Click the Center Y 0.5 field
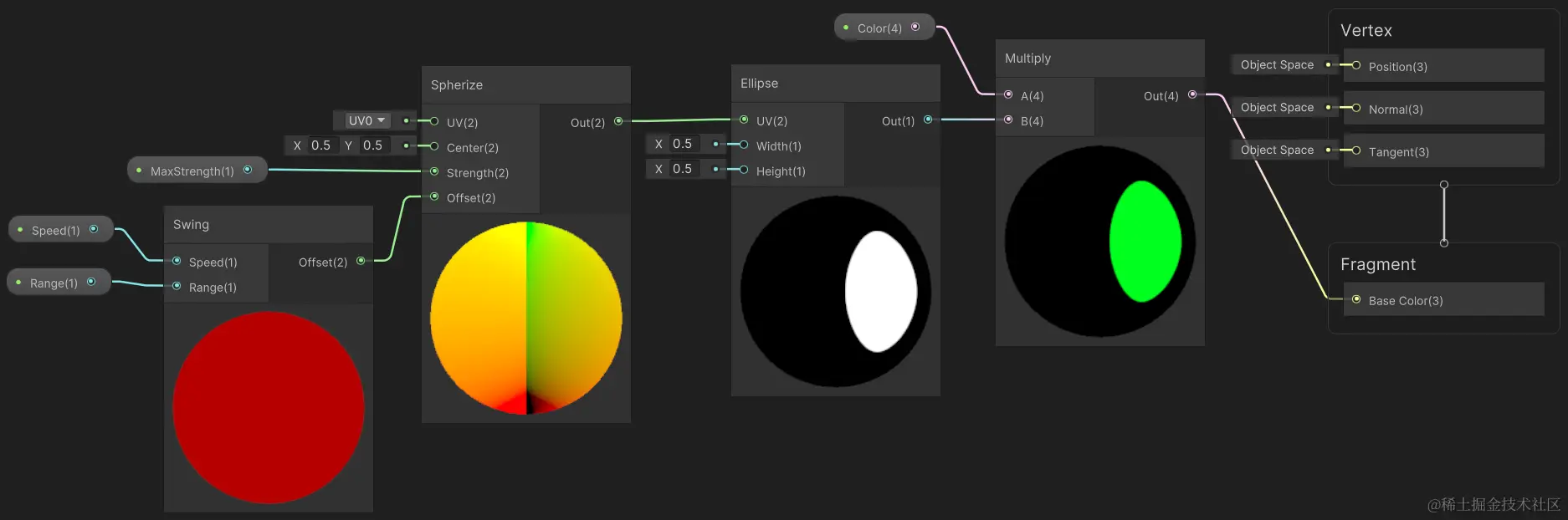This screenshot has width=1568, height=520. pyautogui.click(x=373, y=145)
